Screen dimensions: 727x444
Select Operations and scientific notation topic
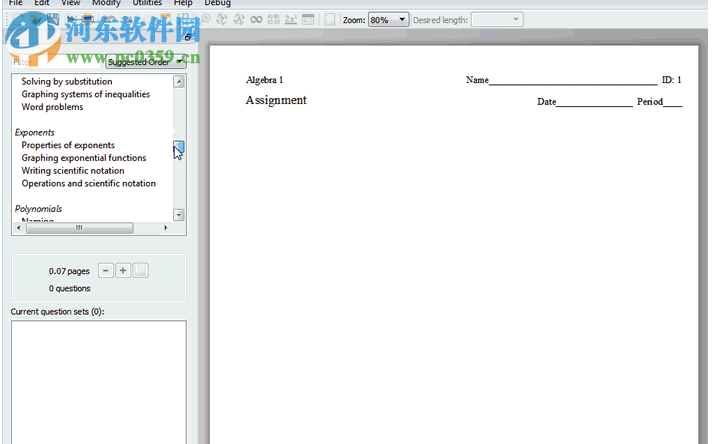pos(89,184)
